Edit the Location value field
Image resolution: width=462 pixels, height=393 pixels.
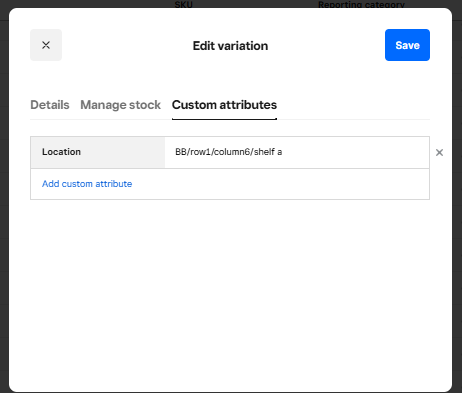click(x=297, y=152)
